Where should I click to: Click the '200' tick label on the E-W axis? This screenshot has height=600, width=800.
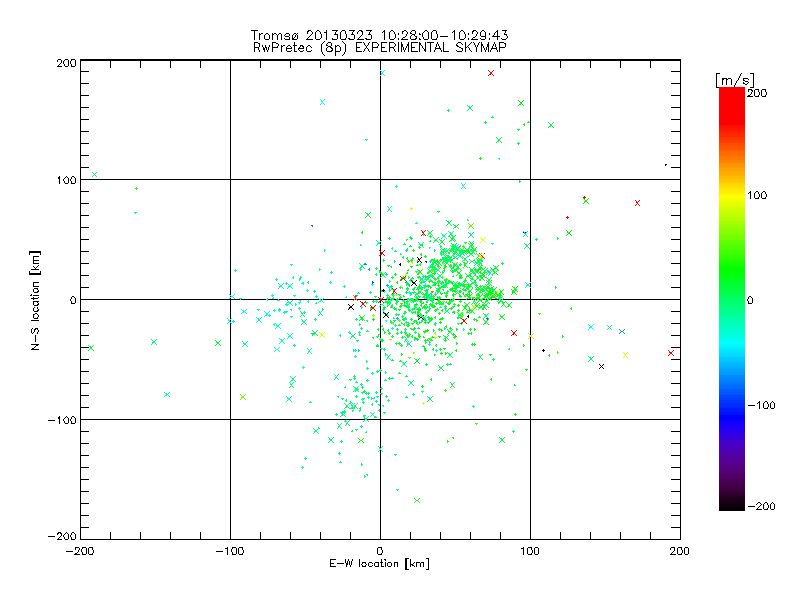(x=680, y=551)
